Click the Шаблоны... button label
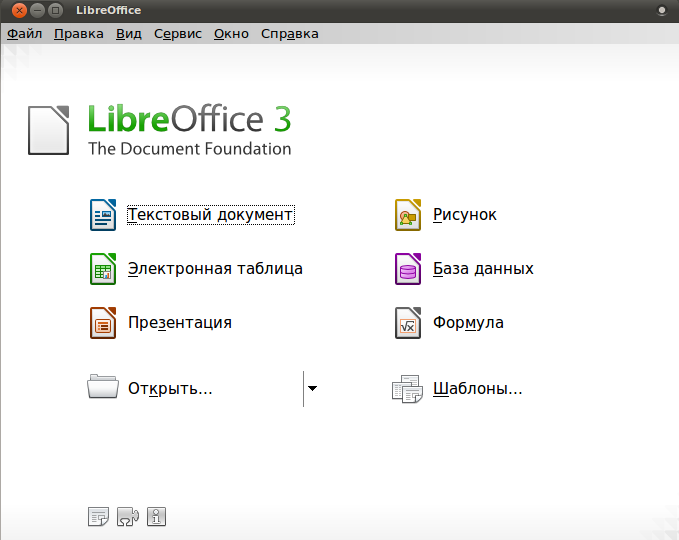 click(x=478, y=388)
